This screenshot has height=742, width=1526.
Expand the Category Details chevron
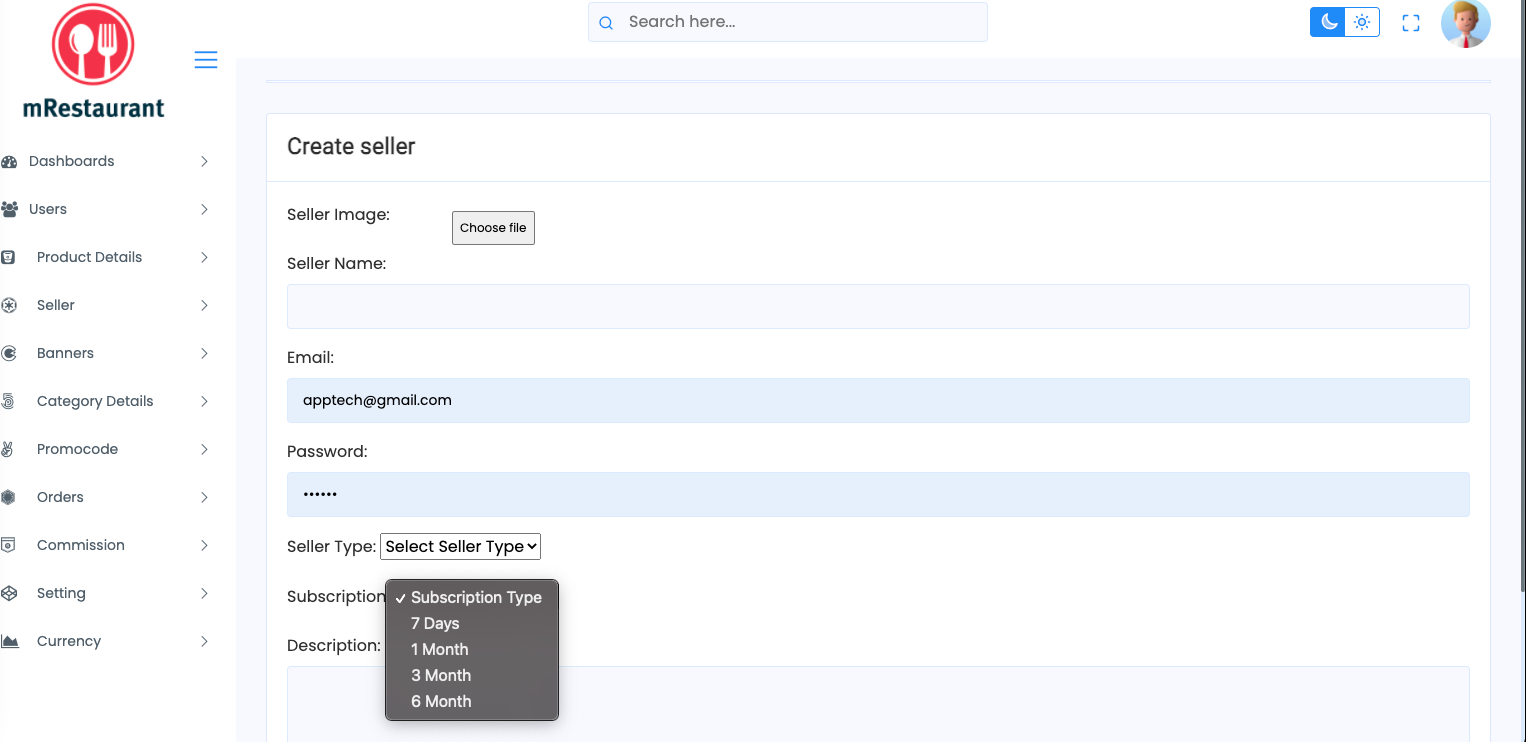pyautogui.click(x=204, y=401)
